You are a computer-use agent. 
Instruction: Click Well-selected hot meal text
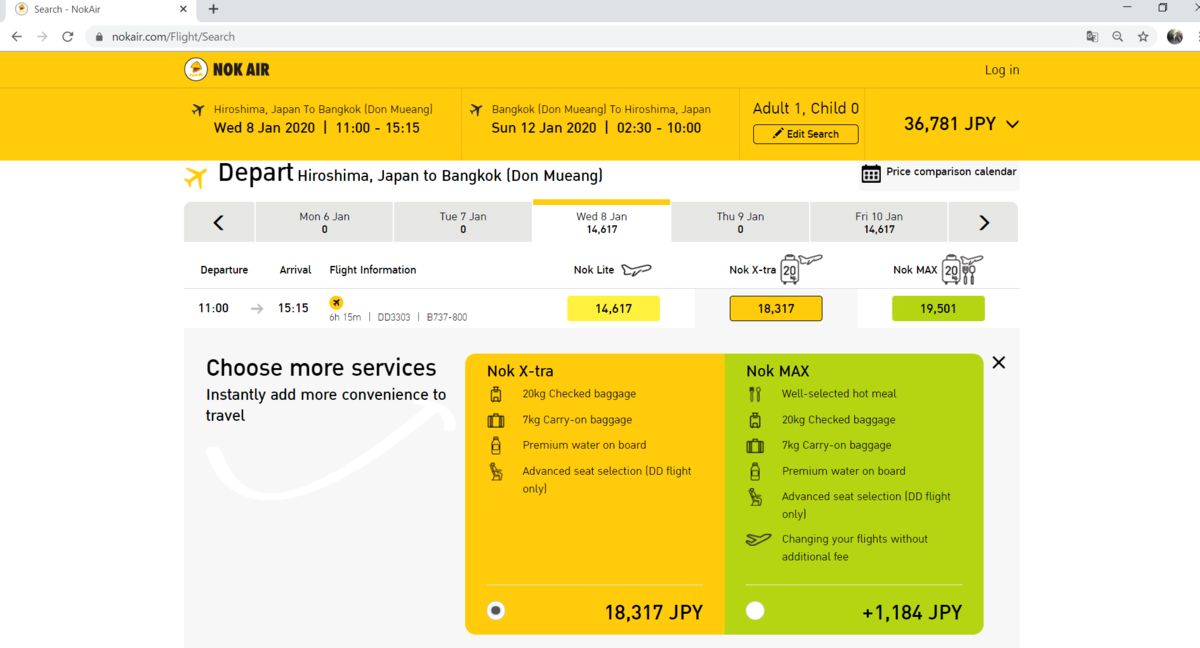(839, 394)
